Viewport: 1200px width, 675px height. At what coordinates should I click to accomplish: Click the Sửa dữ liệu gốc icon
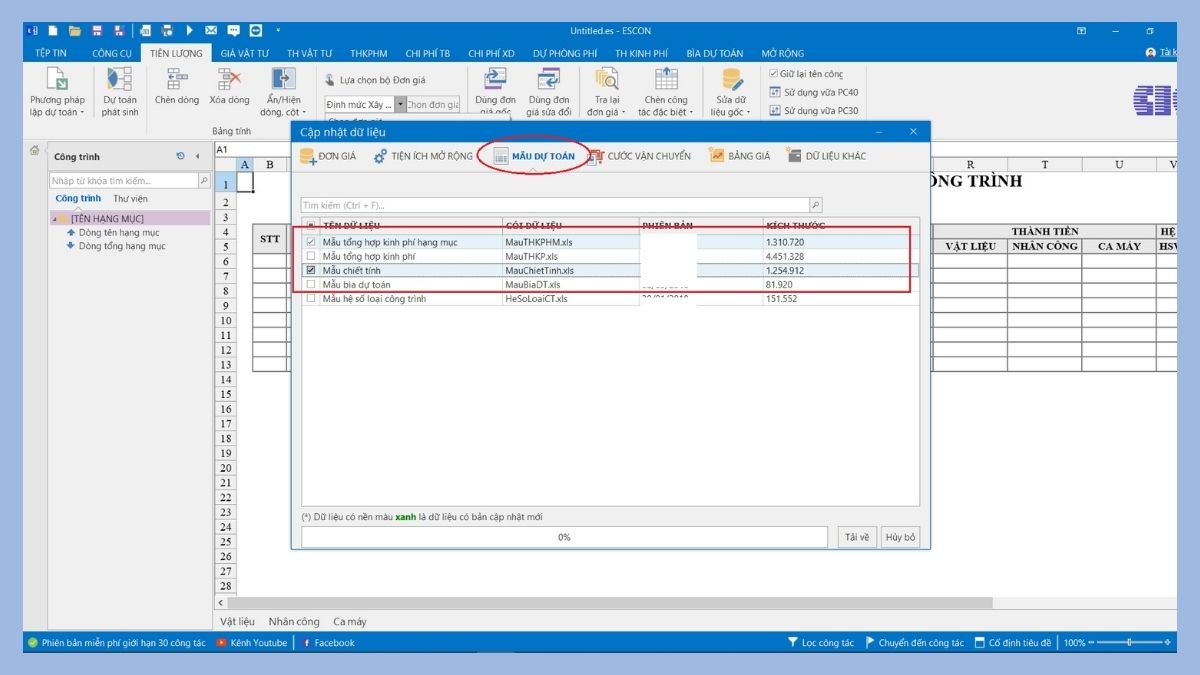pos(731,80)
